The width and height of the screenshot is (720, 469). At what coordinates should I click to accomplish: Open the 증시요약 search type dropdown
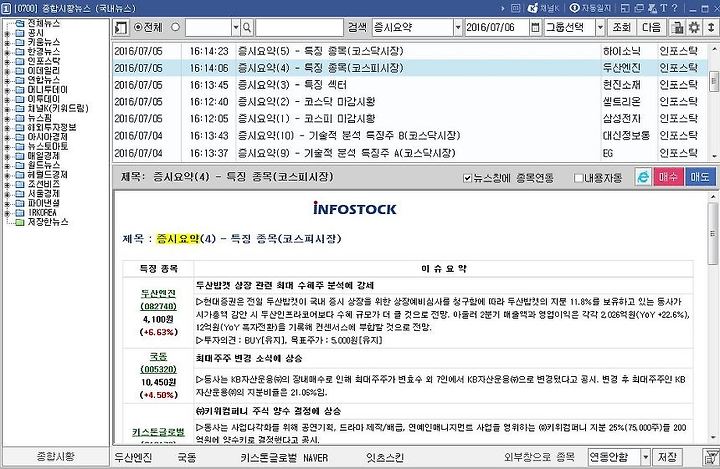(x=457, y=28)
